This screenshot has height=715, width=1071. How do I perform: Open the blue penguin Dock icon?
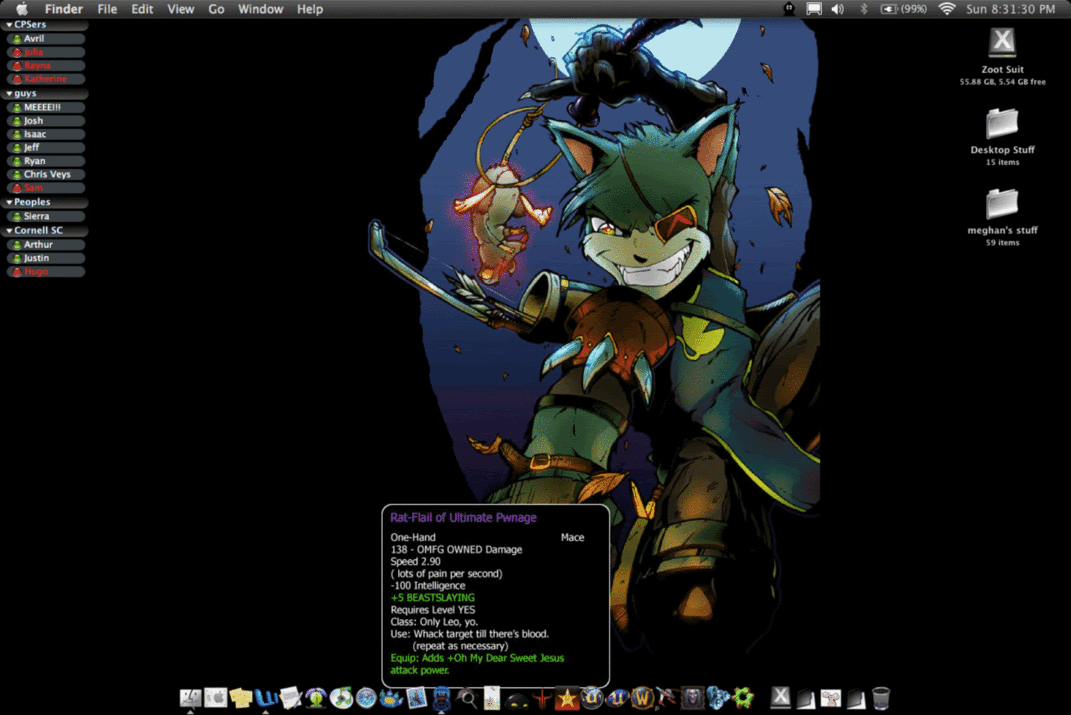[441, 698]
